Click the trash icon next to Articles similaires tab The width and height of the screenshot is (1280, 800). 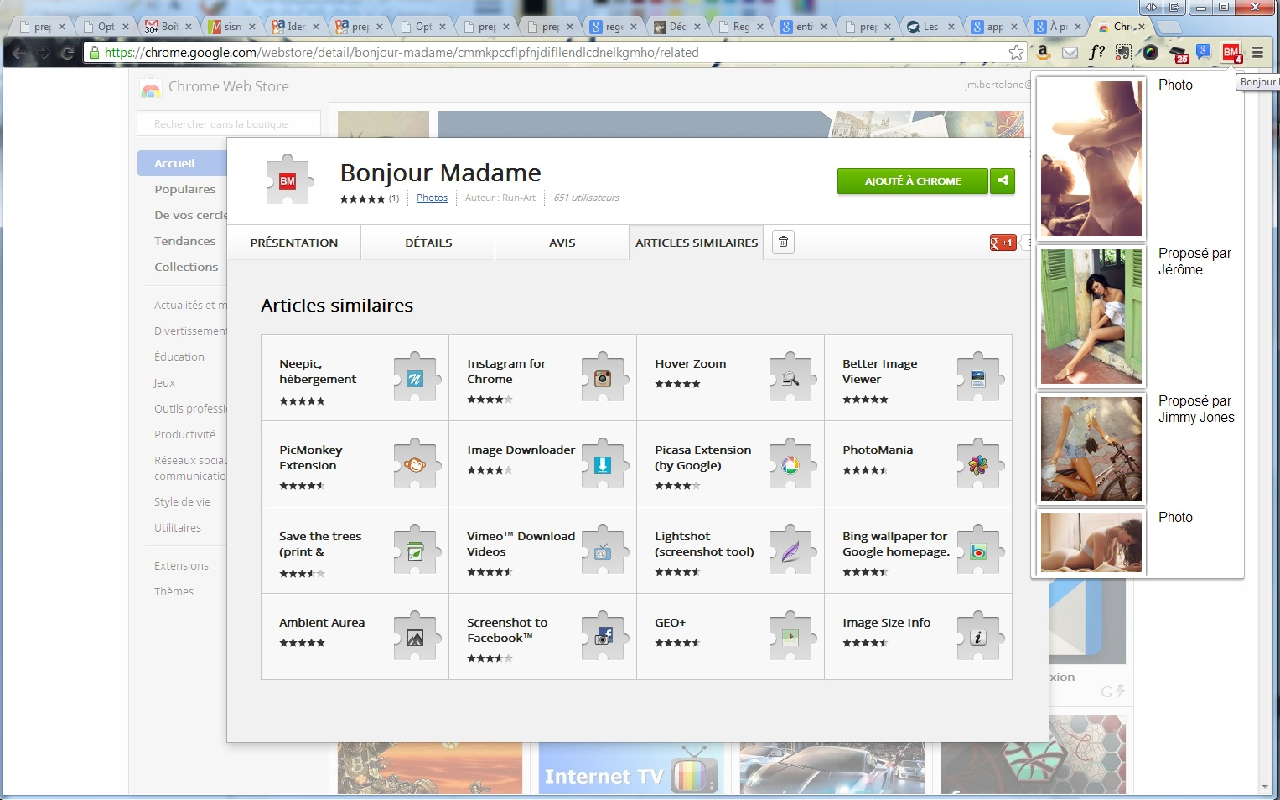click(x=784, y=242)
